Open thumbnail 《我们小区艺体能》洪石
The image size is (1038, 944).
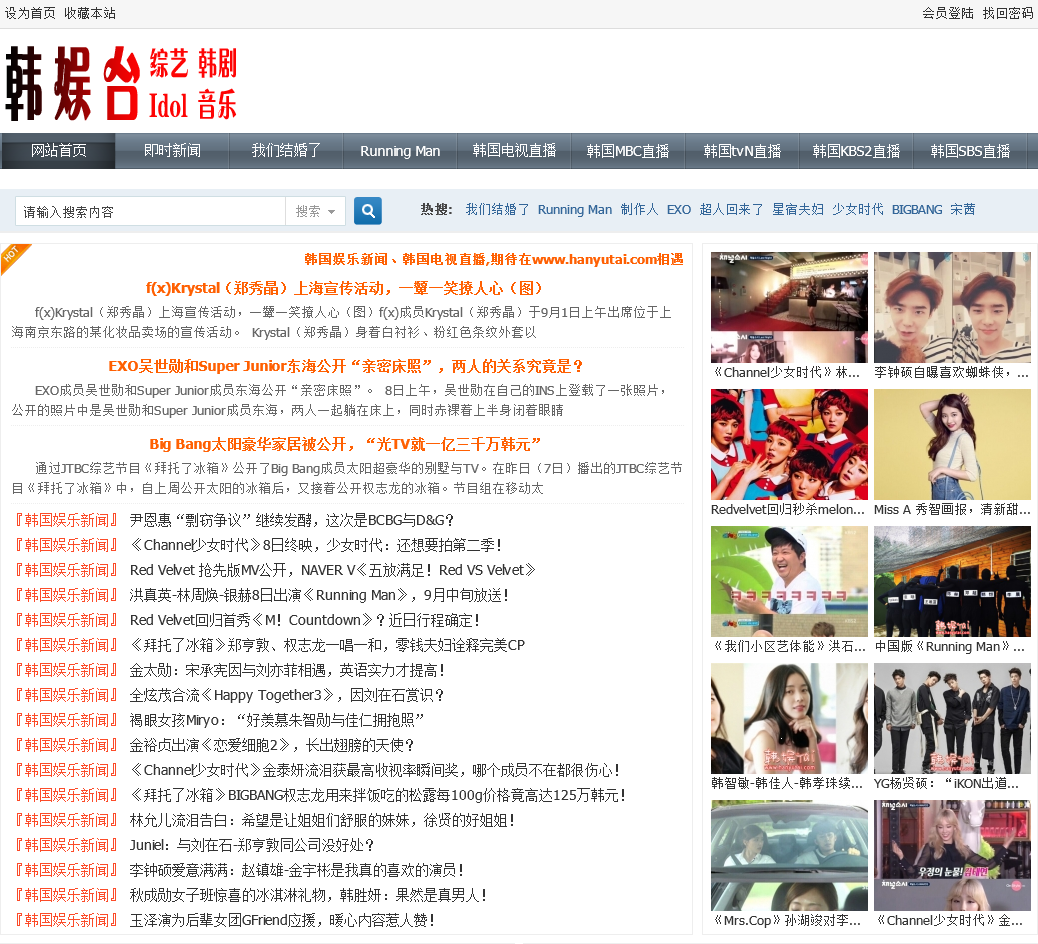[789, 581]
